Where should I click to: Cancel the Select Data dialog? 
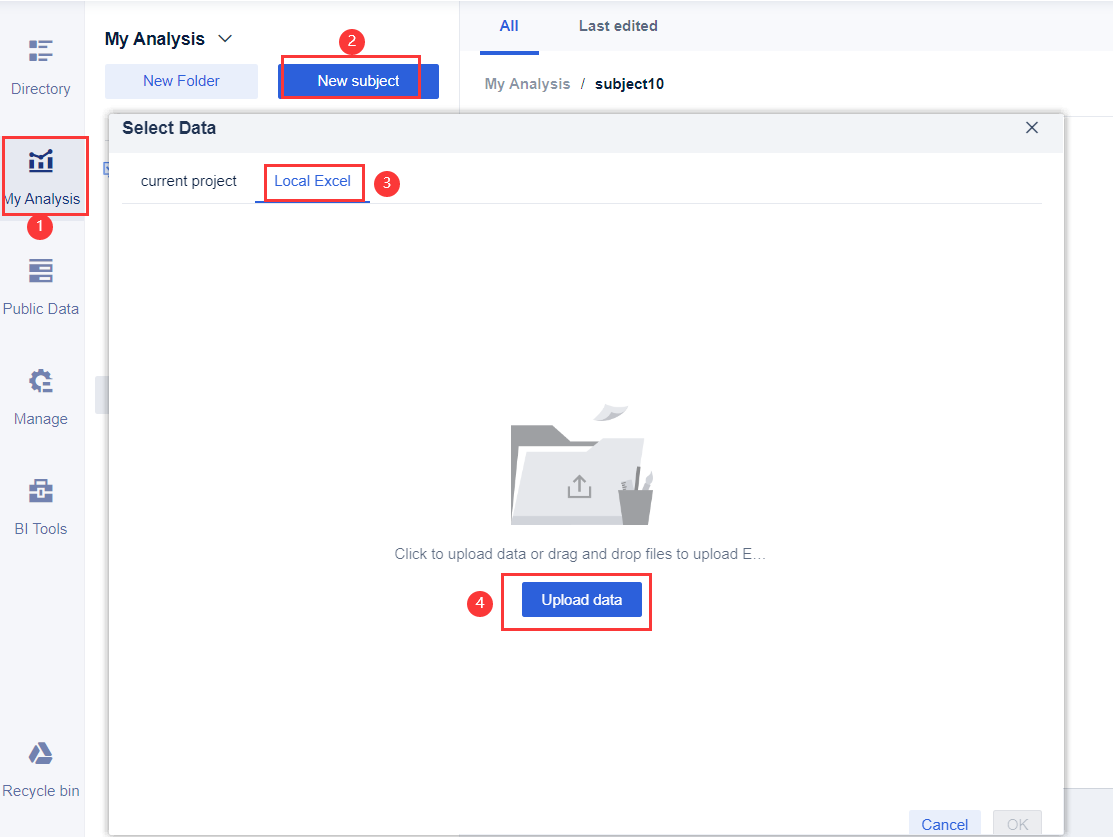pyautogui.click(x=944, y=824)
